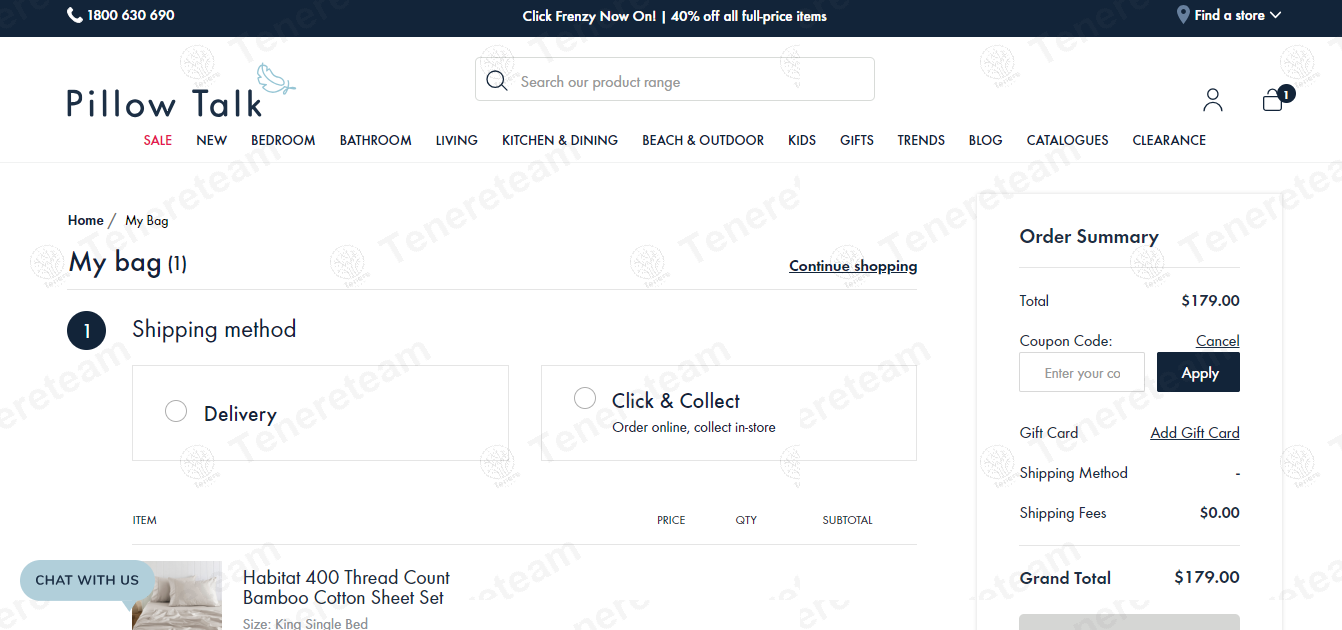Cancel the coupon code entry
Image resolution: width=1342 pixels, height=630 pixels.
click(x=1218, y=341)
